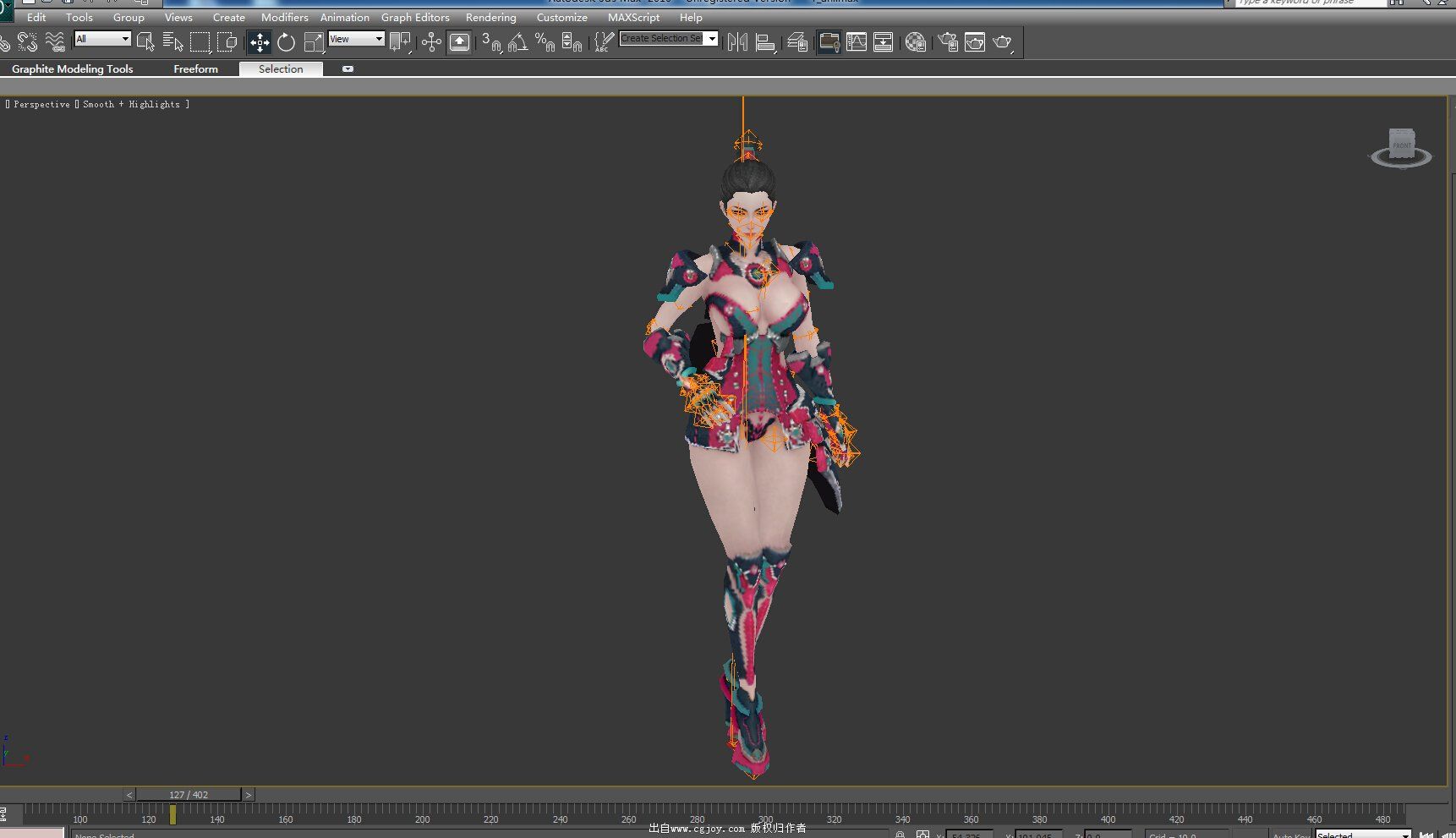Open the Group menu

point(129,17)
